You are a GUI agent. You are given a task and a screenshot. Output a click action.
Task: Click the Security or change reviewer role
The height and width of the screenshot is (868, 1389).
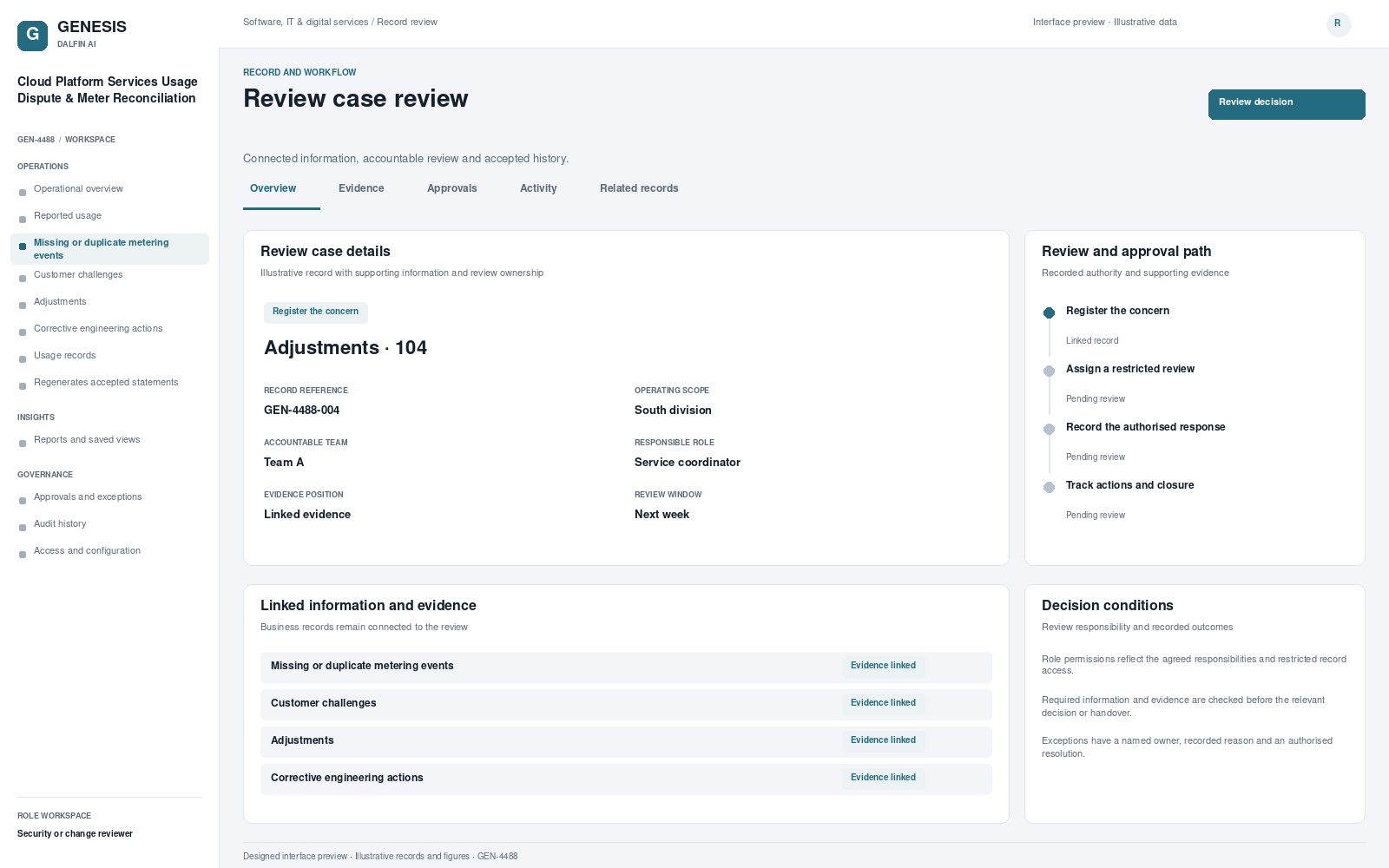point(75,834)
